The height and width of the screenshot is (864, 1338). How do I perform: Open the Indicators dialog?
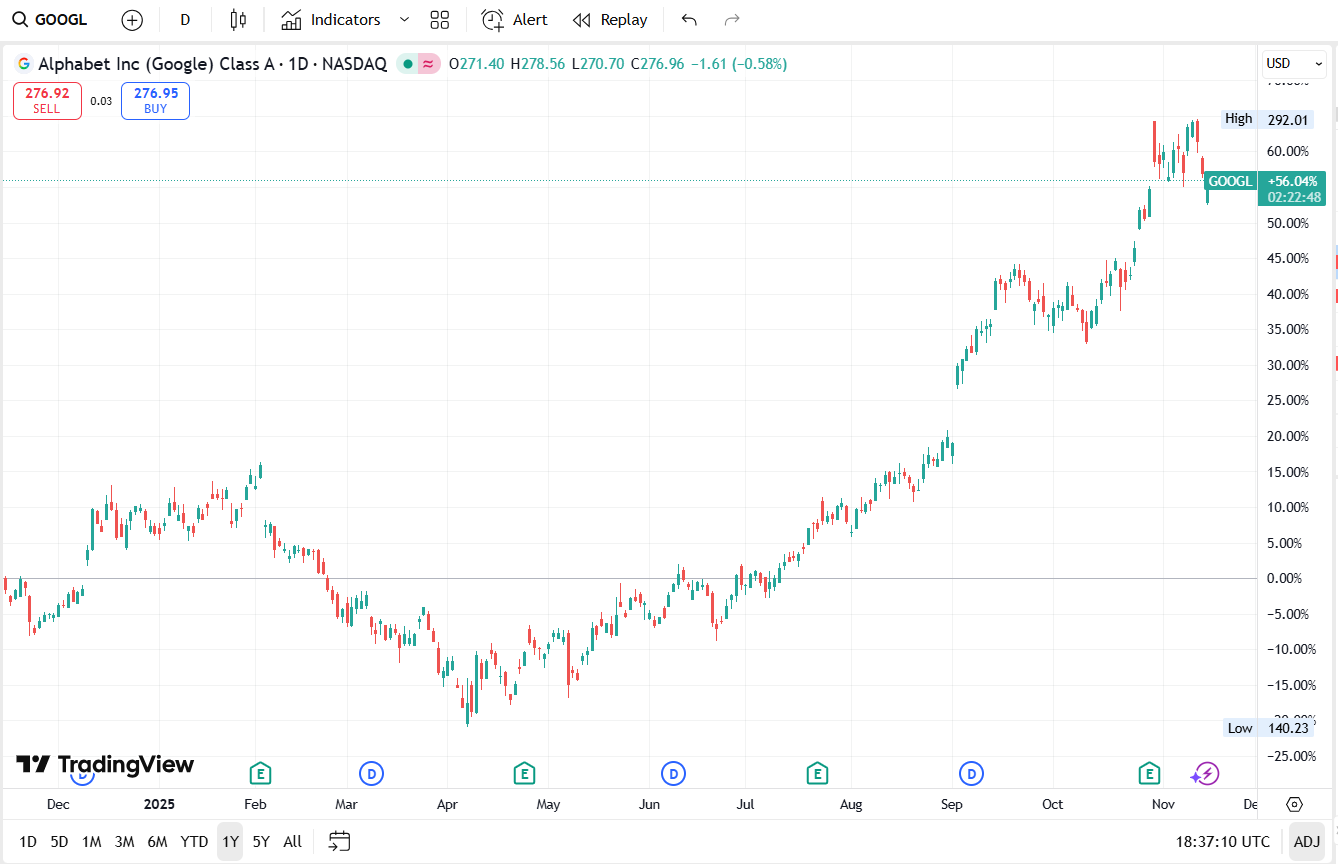coord(331,20)
